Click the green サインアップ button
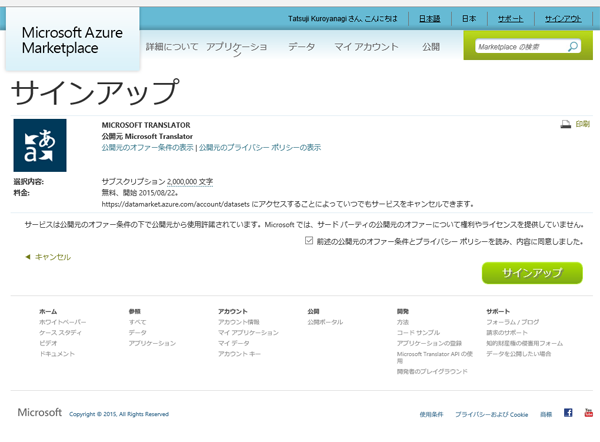The width and height of the screenshot is (600, 442). [x=532, y=273]
